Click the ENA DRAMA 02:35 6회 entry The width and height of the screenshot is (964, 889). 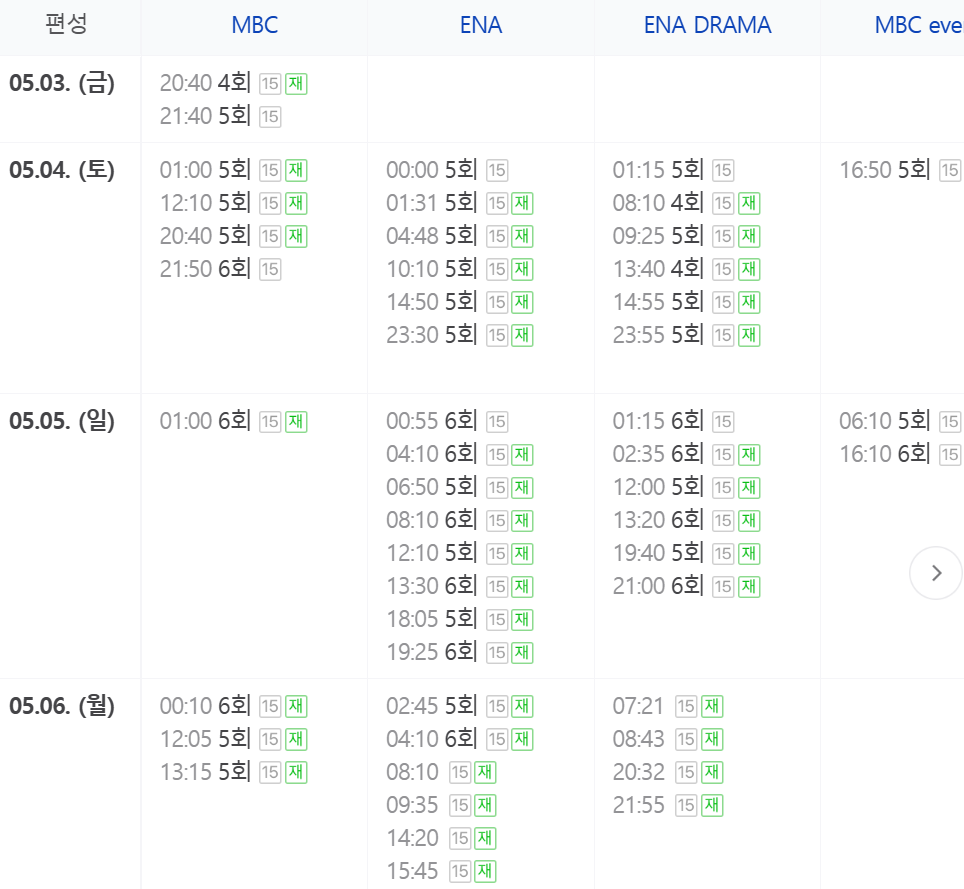click(686, 454)
